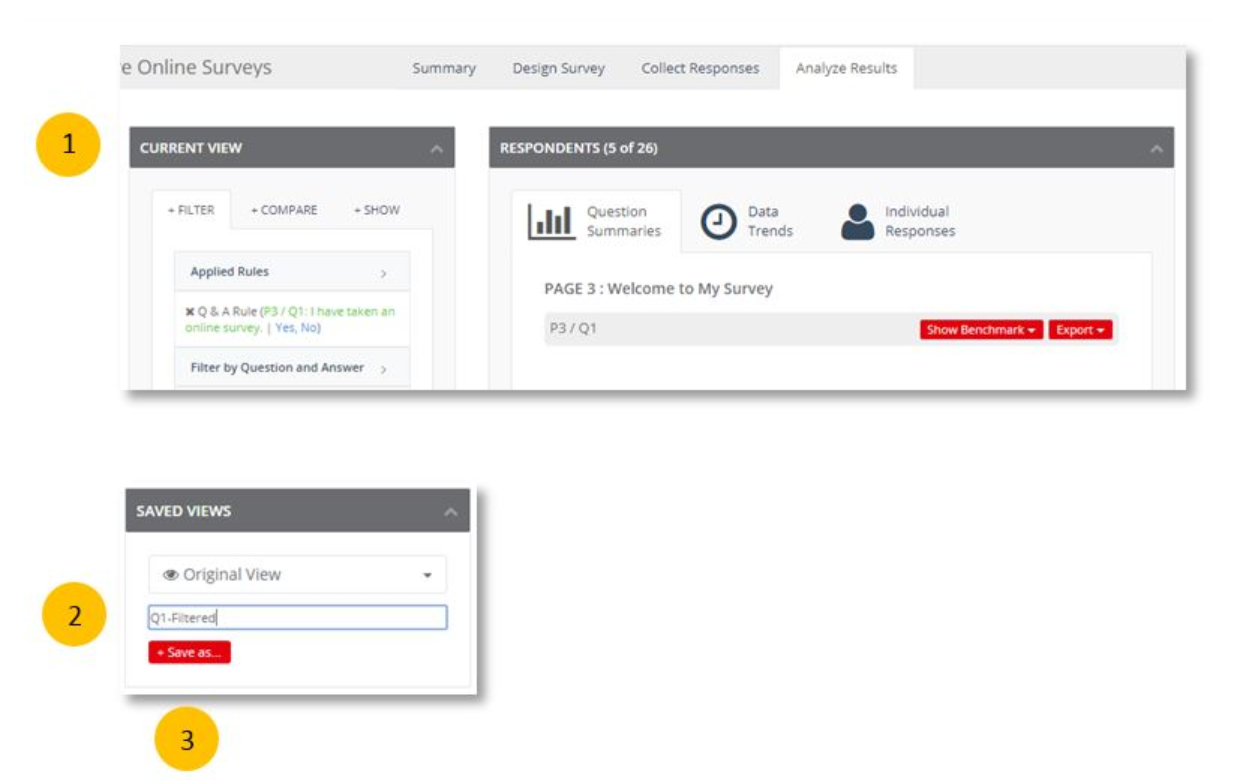Screen dimensions: 1259x784
Task: Click the view name input field
Action: (297, 618)
